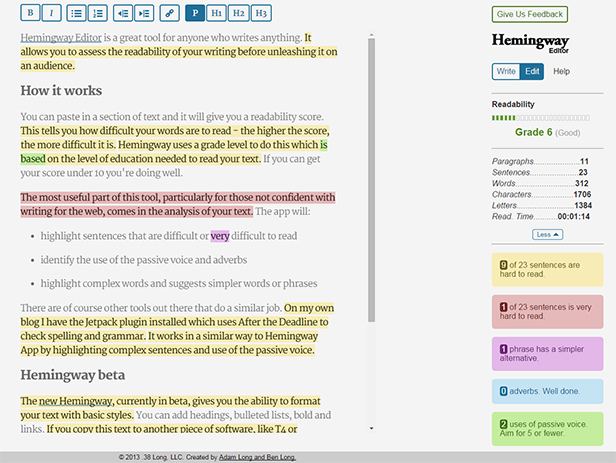Insert a bulleted list

click(78, 14)
